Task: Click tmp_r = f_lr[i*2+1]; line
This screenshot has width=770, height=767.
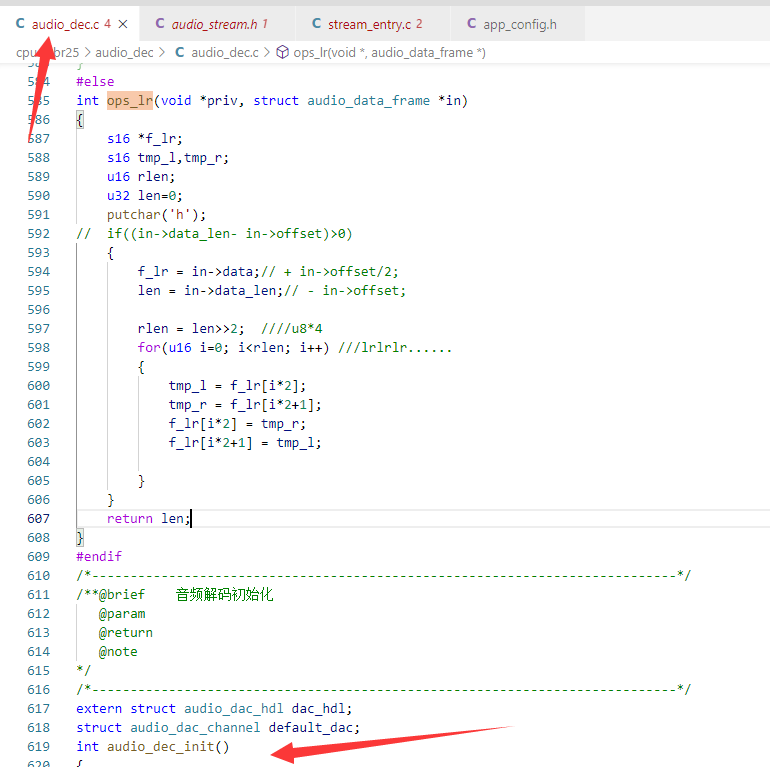Action: pos(245,405)
